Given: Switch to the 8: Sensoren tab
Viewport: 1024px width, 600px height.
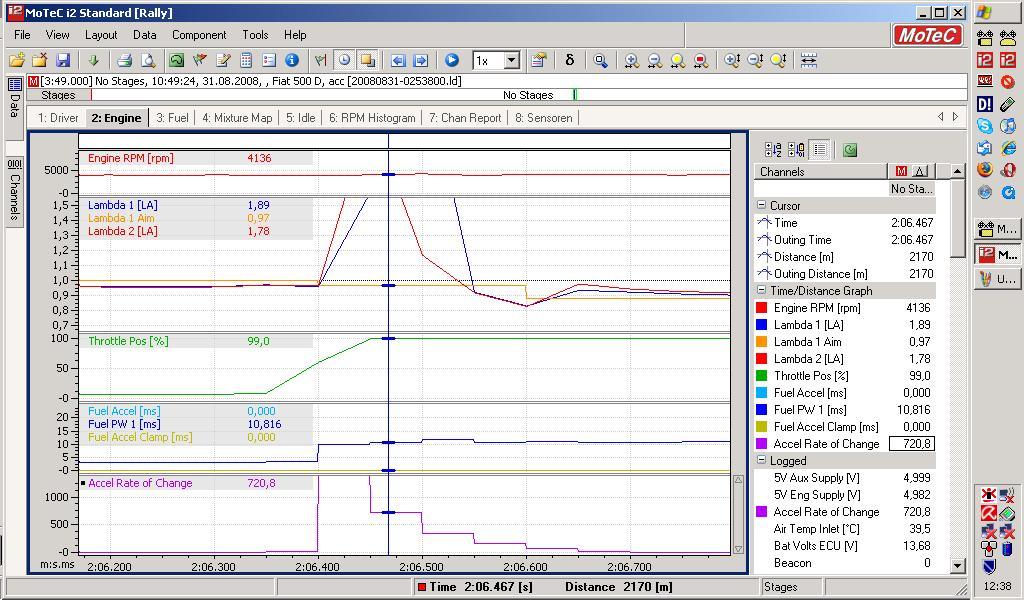Looking at the screenshot, I should (543, 118).
